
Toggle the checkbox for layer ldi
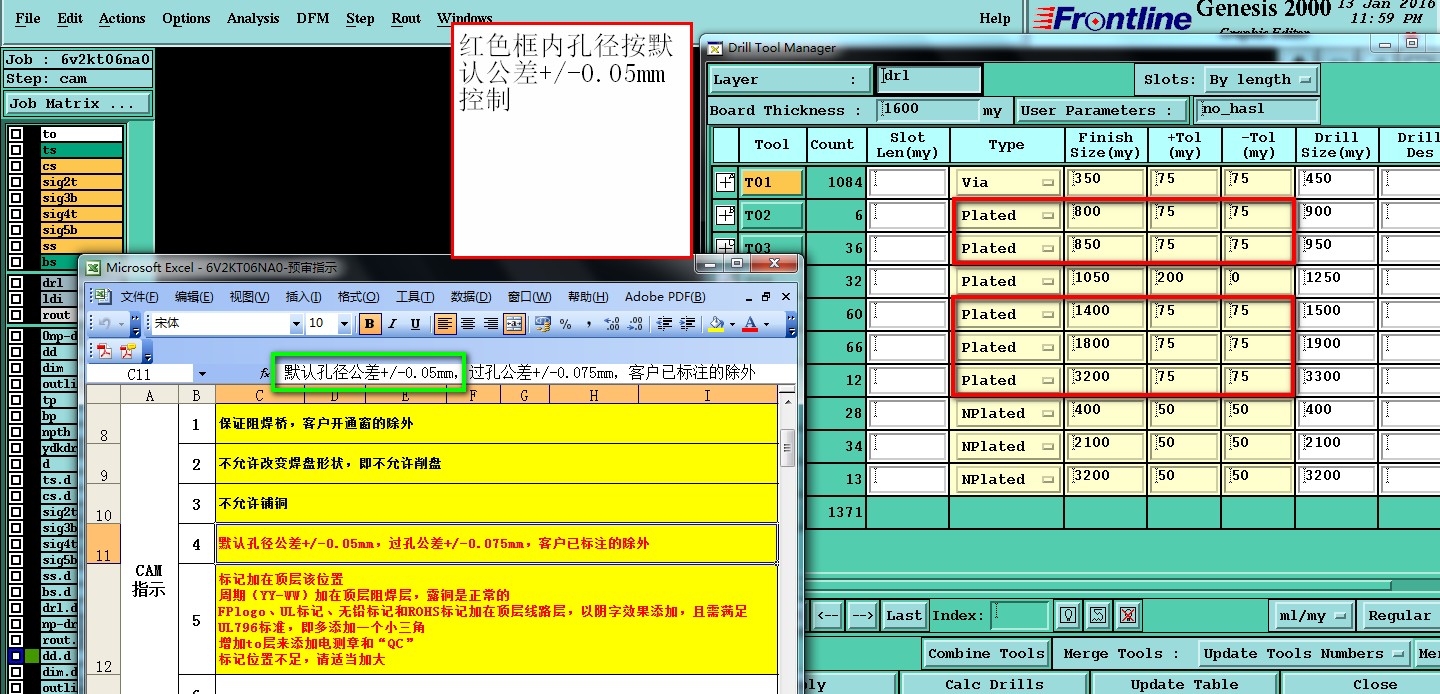(x=16, y=299)
